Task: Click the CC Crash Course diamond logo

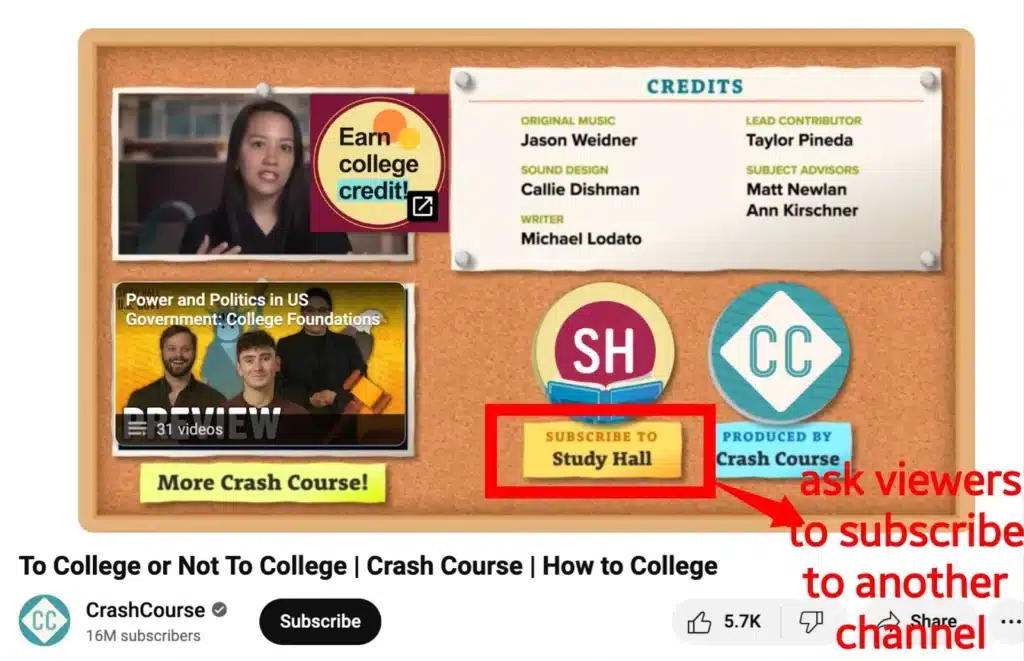Action: pyautogui.click(x=780, y=351)
